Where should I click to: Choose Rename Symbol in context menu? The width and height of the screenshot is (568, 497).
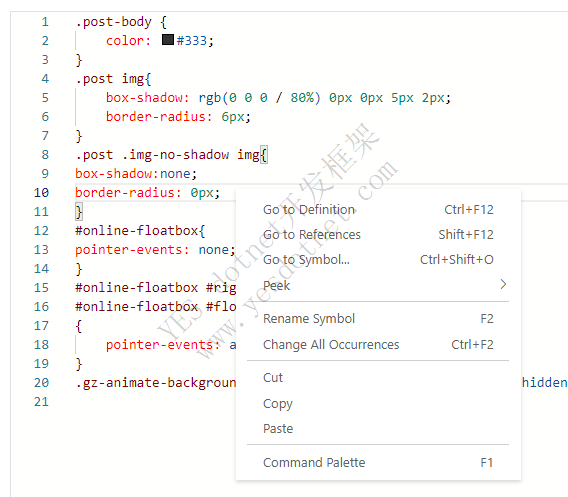(x=378, y=319)
